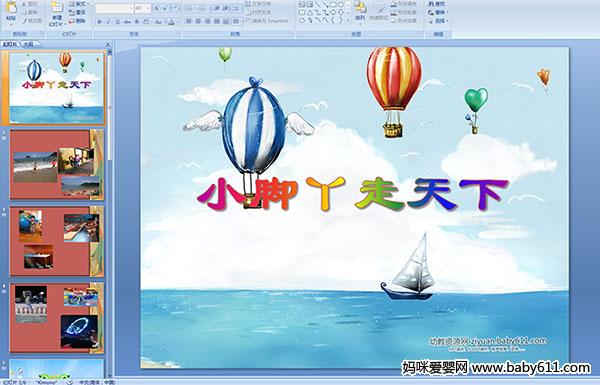Toggle Align Text Left

189,21
